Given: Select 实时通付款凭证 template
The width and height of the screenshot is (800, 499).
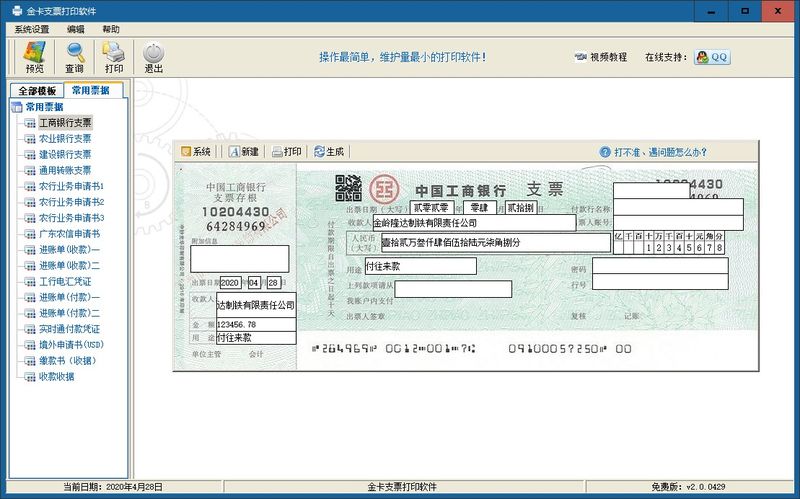Looking at the screenshot, I should point(70,329).
